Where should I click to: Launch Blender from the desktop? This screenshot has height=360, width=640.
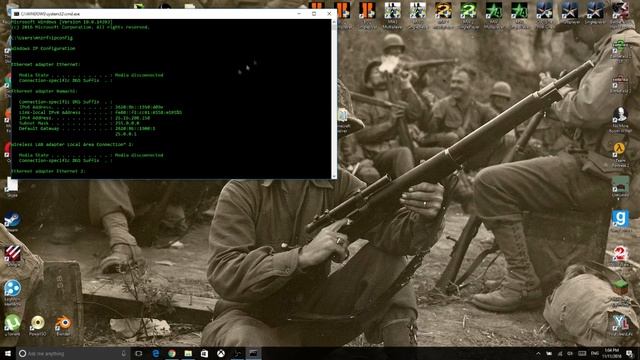pyautogui.click(x=63, y=324)
